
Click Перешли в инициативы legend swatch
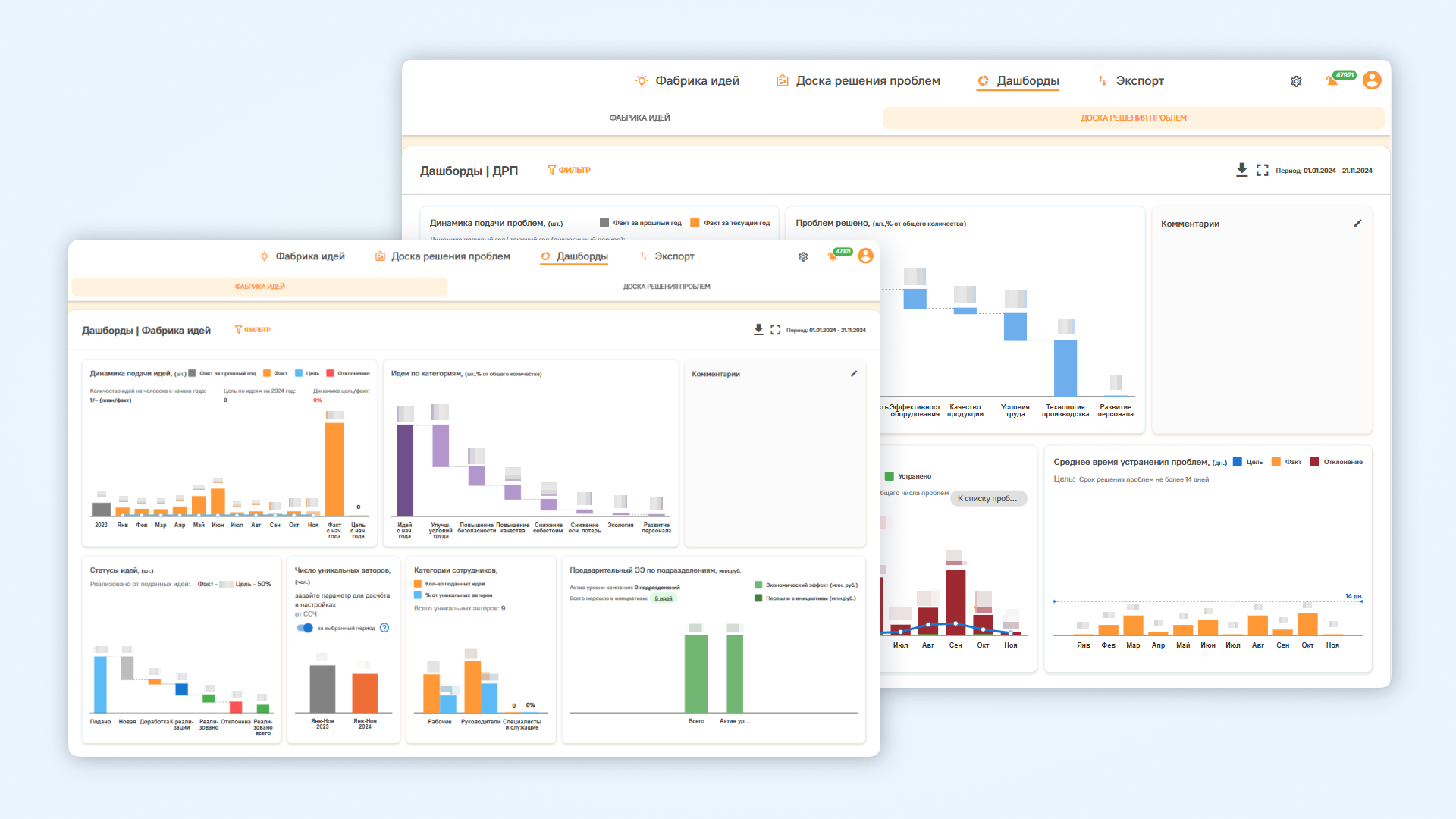tap(758, 598)
